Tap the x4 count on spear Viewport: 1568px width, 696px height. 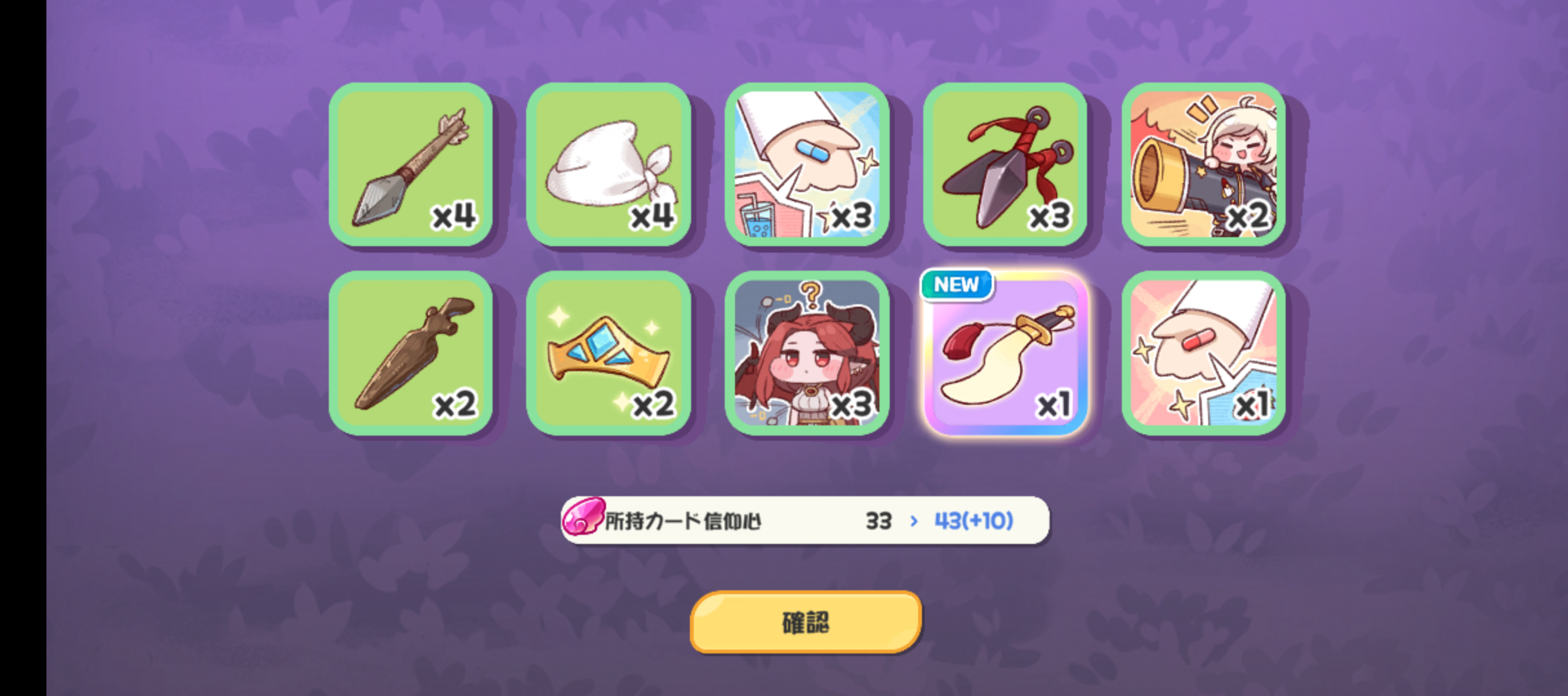pos(454,215)
